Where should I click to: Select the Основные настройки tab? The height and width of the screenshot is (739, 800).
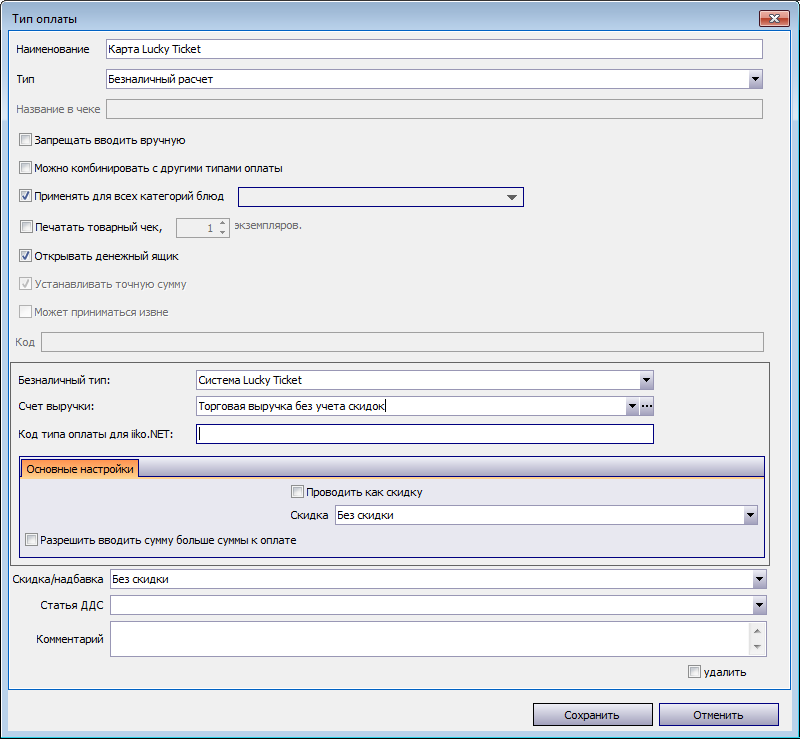tap(80, 469)
